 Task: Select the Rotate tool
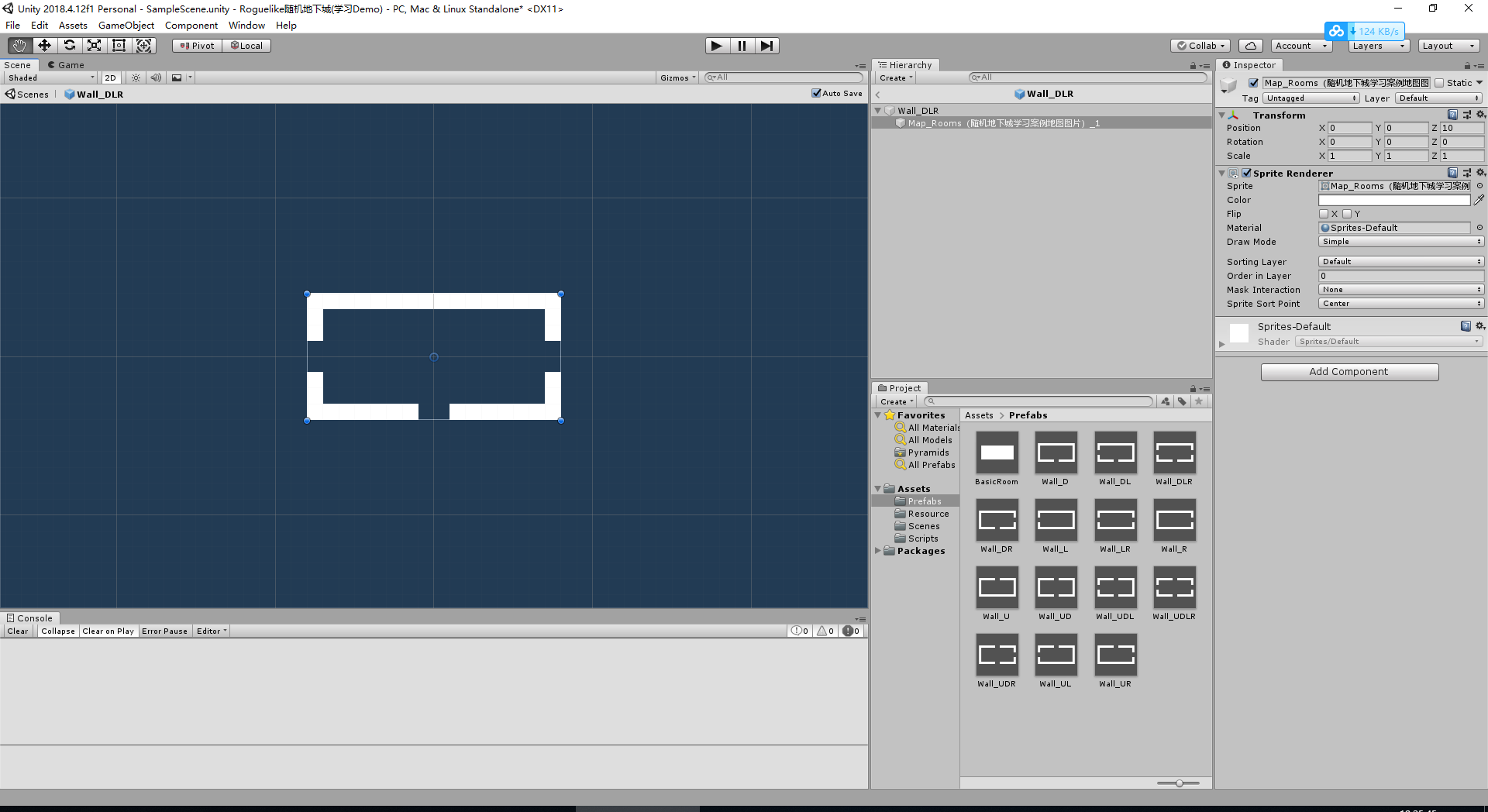click(x=69, y=45)
